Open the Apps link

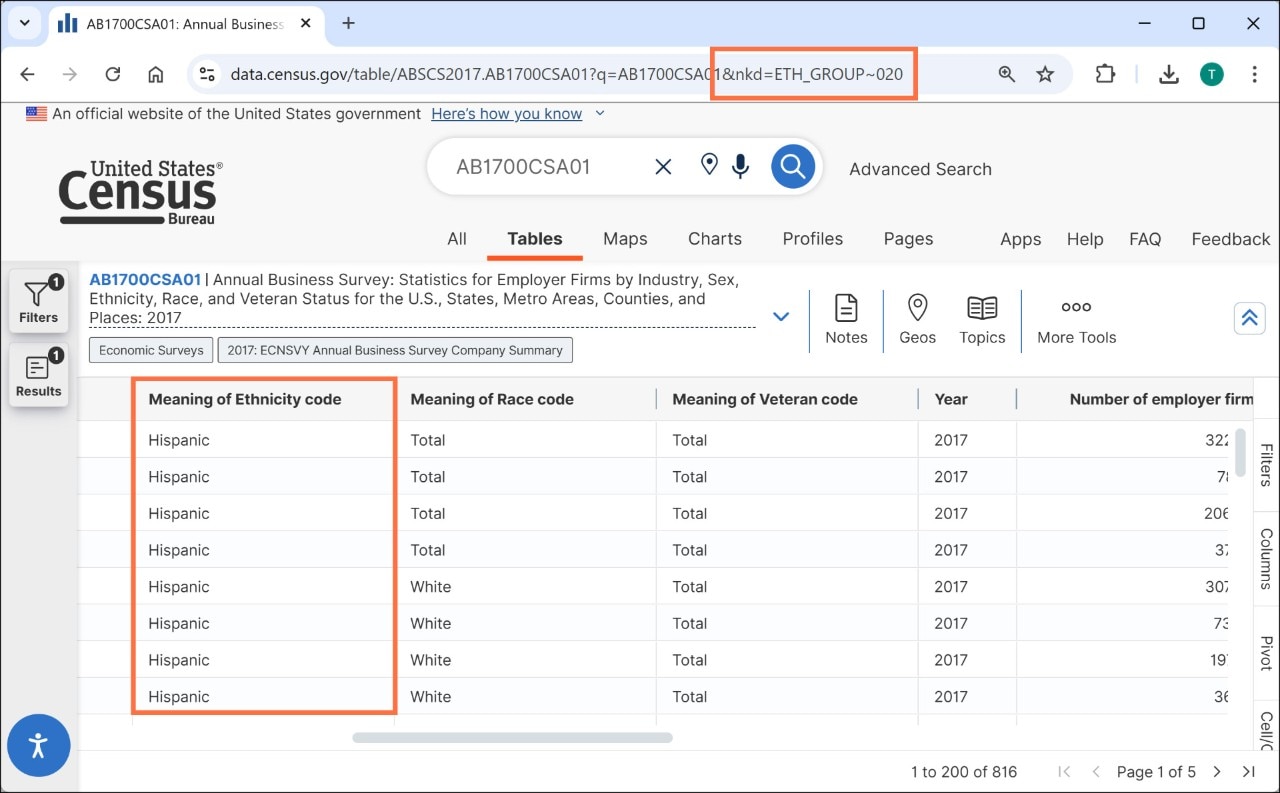click(1021, 239)
